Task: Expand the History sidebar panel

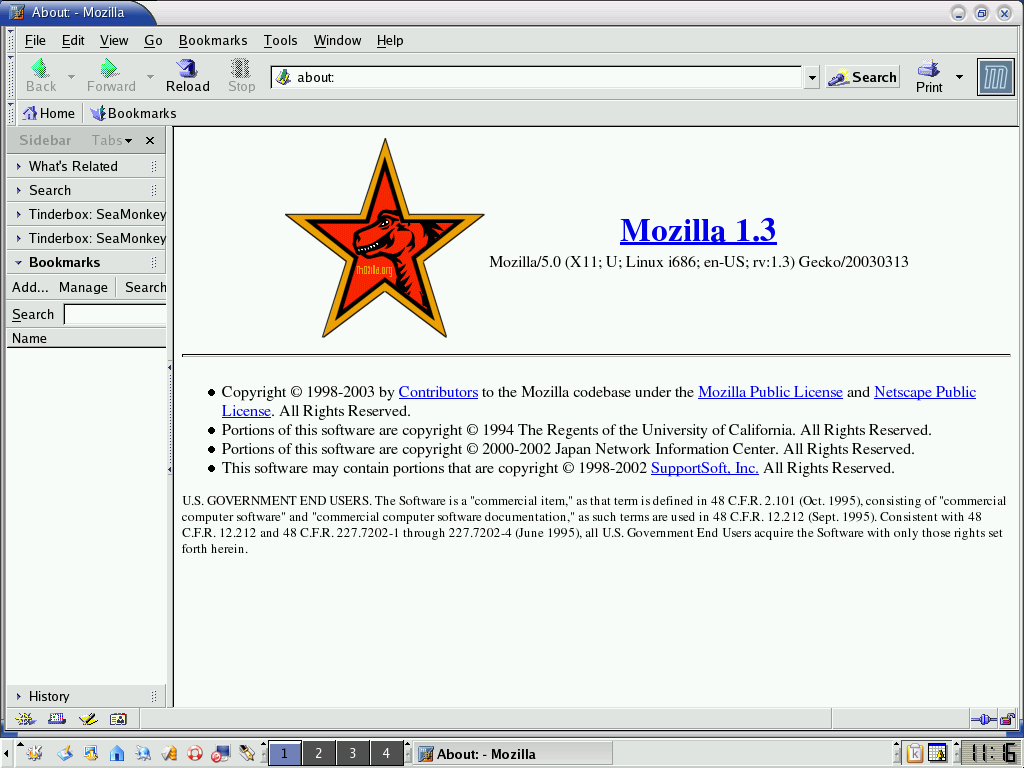Action: coord(86,696)
